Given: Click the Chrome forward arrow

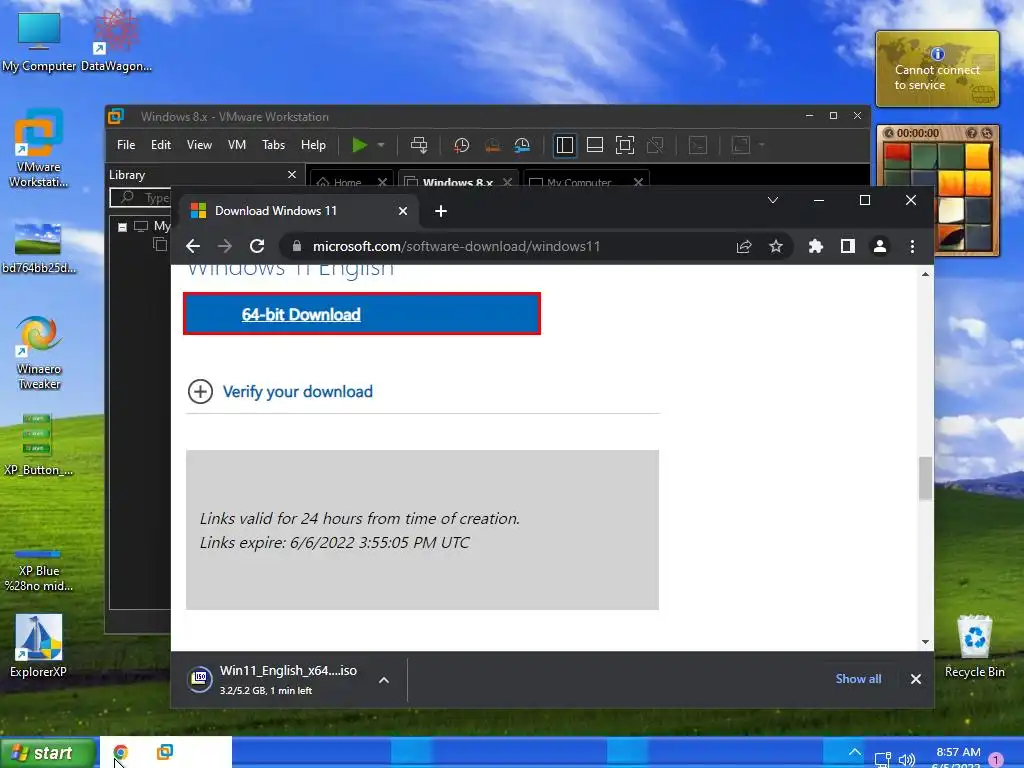Looking at the screenshot, I should 225,246.
